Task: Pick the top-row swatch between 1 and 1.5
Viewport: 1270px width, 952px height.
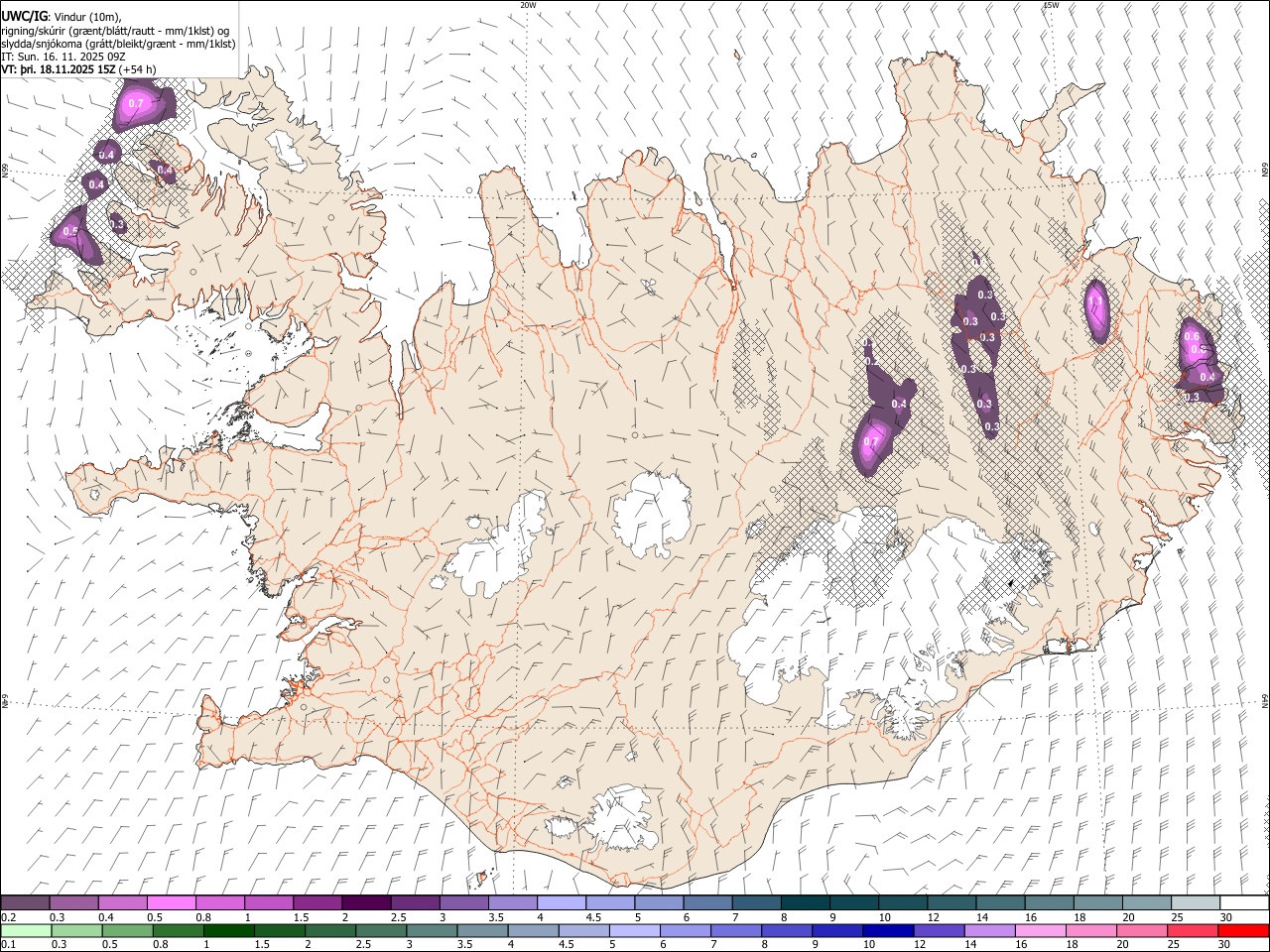Action: (x=269, y=903)
